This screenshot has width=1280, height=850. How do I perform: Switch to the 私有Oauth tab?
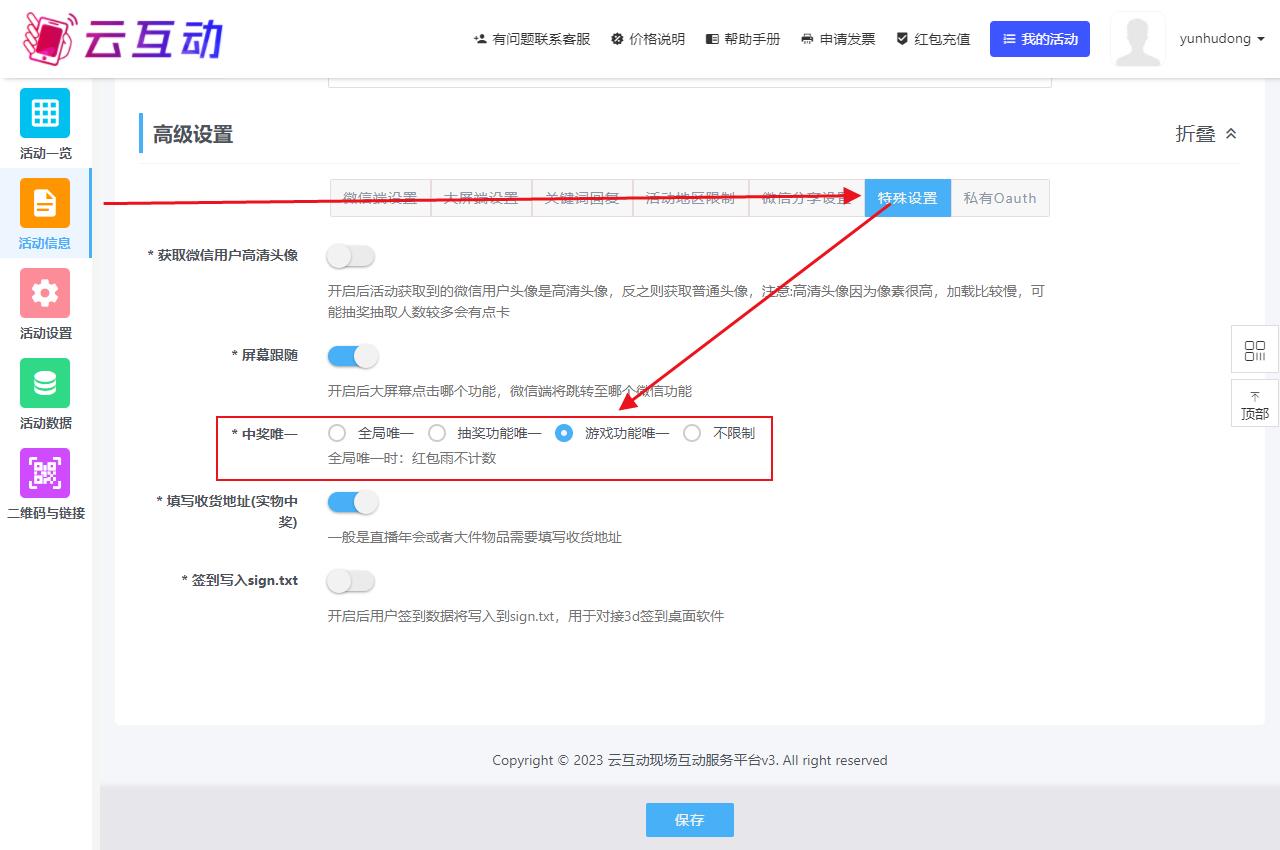click(x=999, y=198)
